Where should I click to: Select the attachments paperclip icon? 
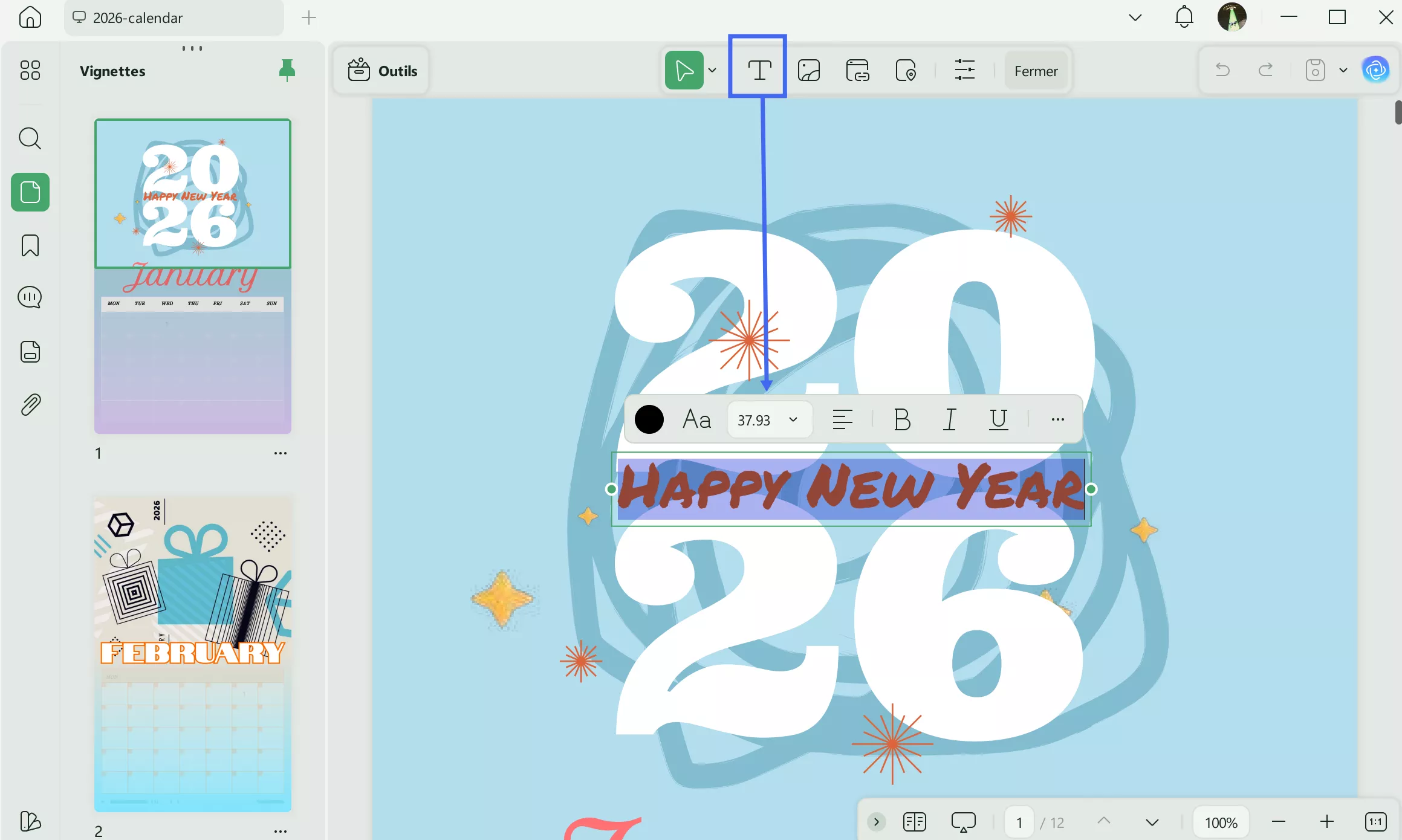tap(30, 404)
